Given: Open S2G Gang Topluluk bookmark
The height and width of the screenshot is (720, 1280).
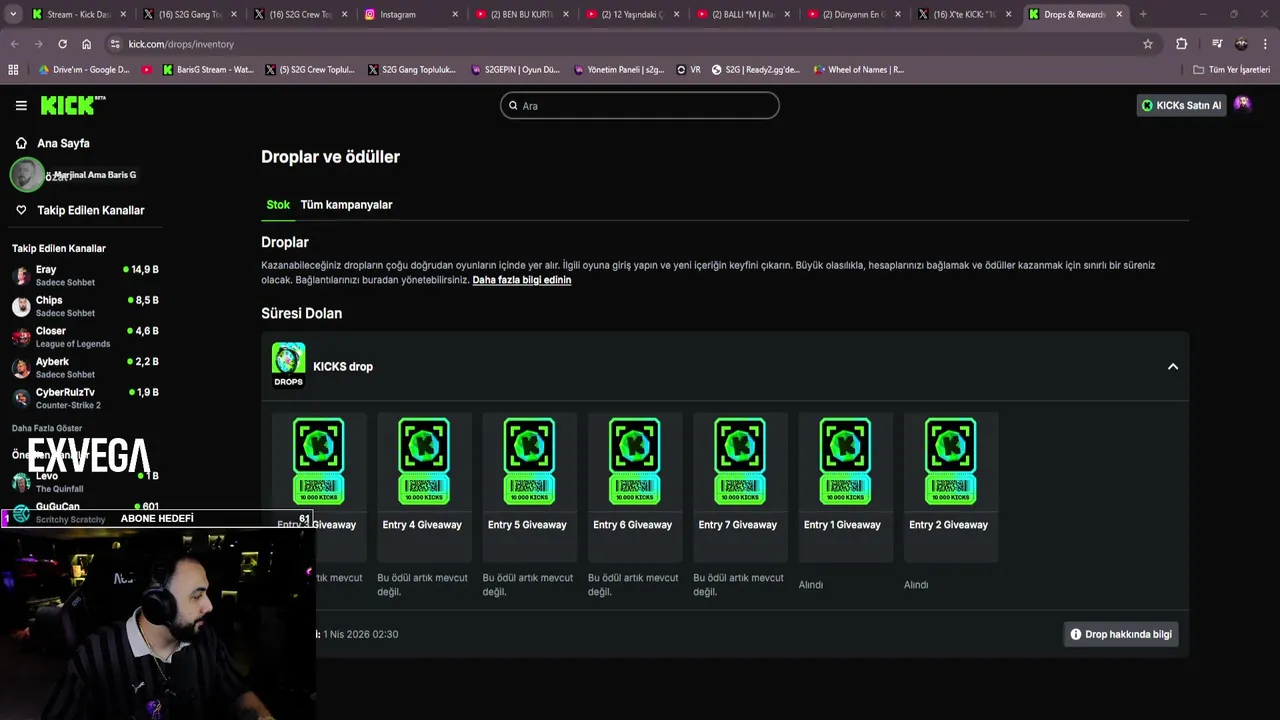Looking at the screenshot, I should click(412, 70).
